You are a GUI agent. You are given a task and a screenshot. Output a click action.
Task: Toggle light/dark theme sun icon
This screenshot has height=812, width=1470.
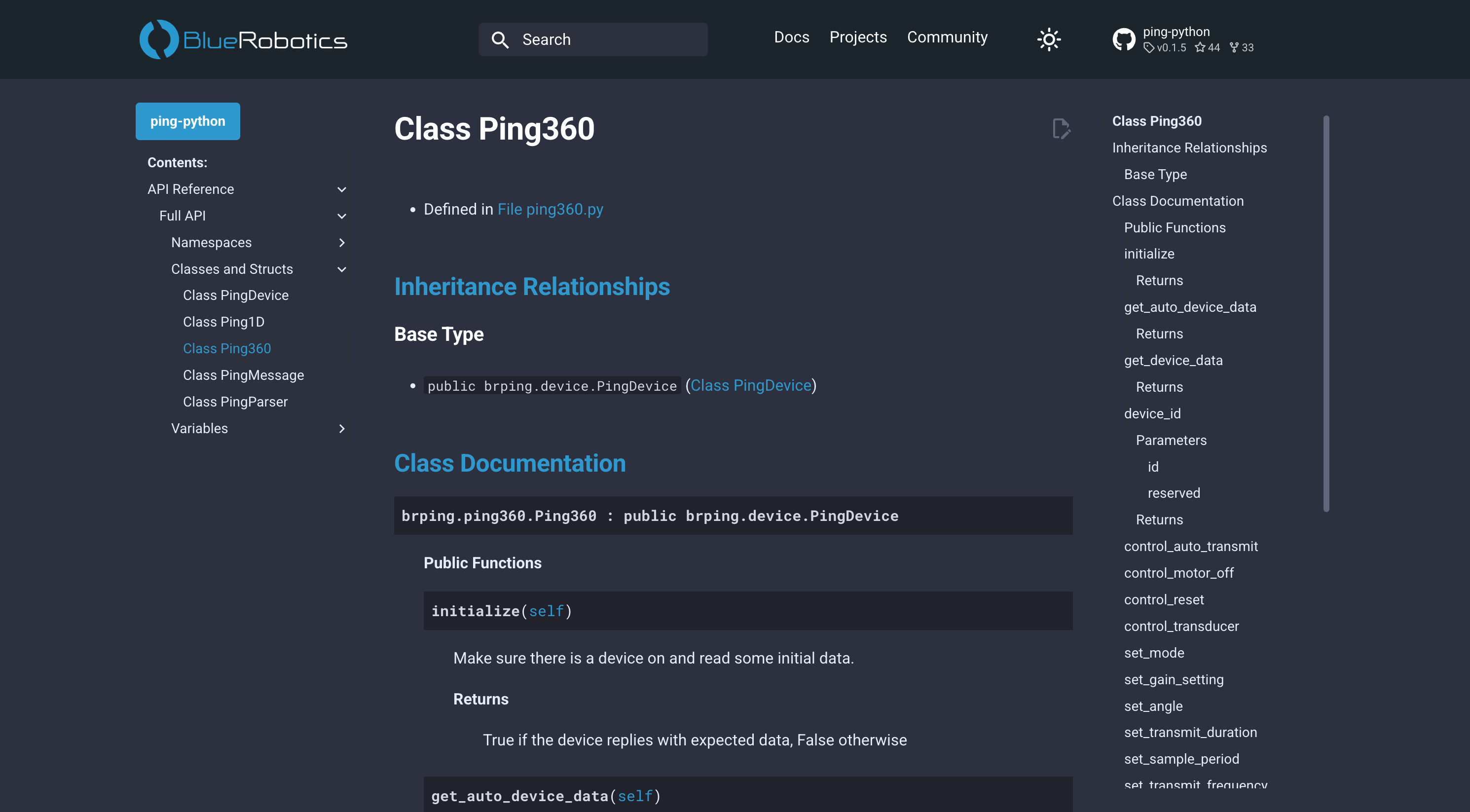click(x=1049, y=39)
